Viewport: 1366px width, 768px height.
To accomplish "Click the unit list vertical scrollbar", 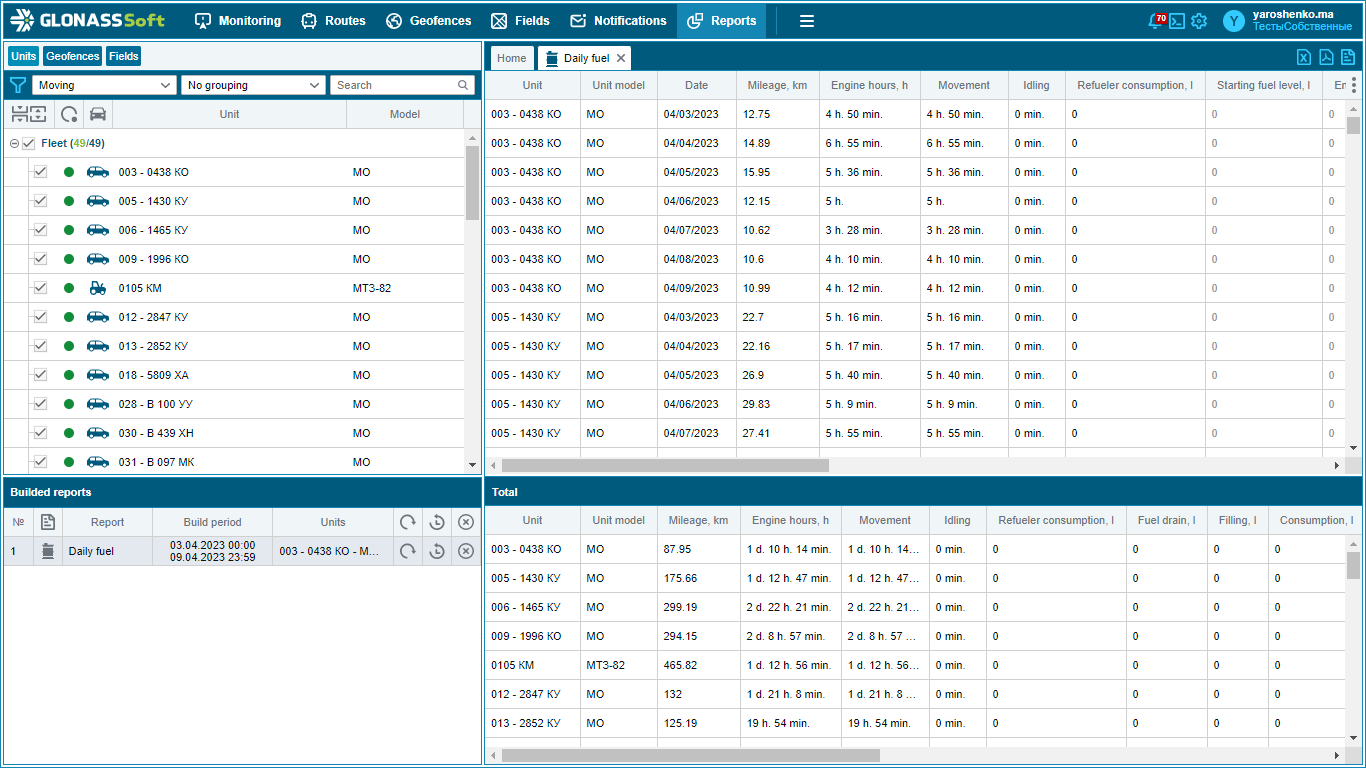I will (472, 182).
